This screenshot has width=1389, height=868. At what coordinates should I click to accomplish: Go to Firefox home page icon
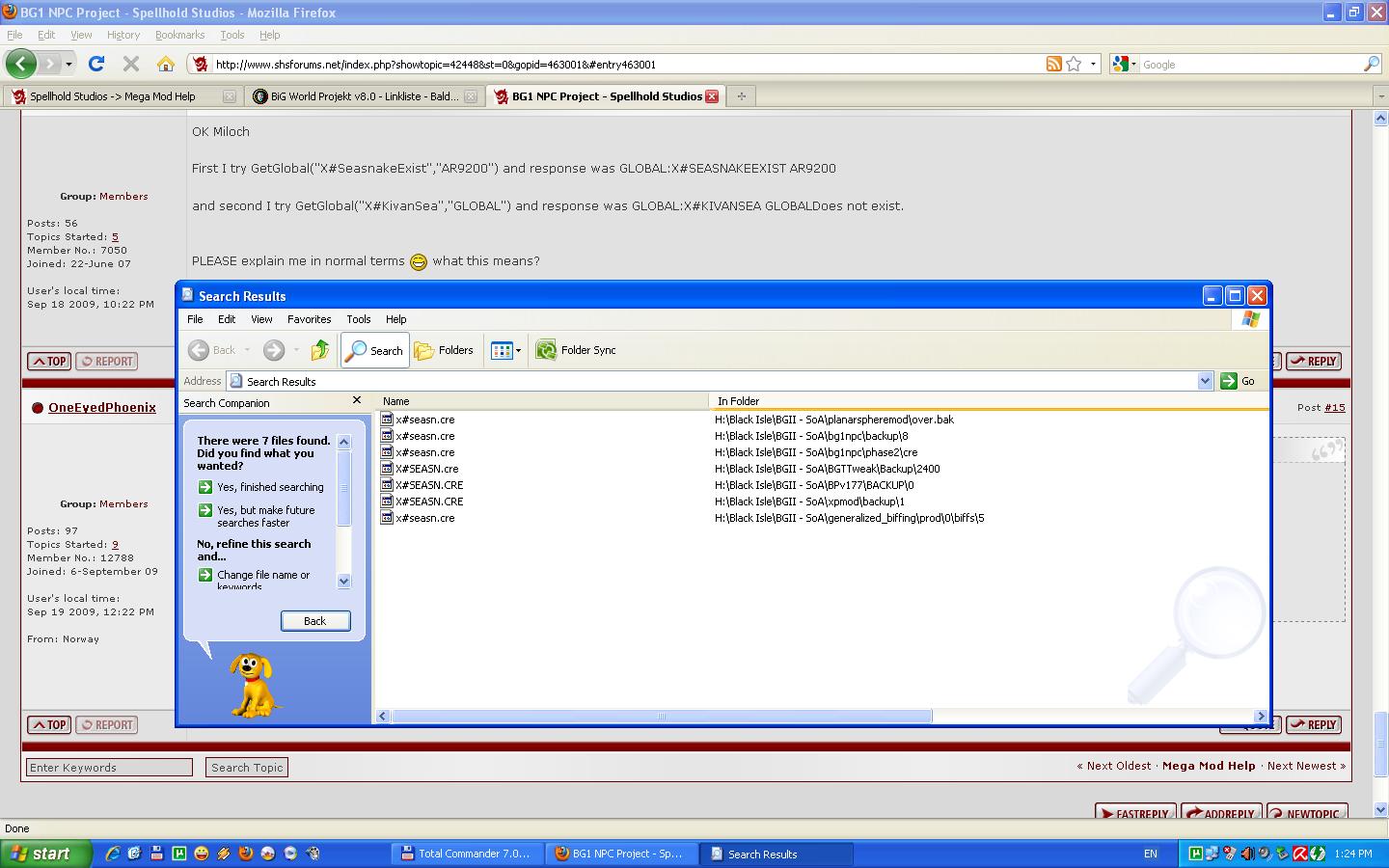(x=166, y=64)
